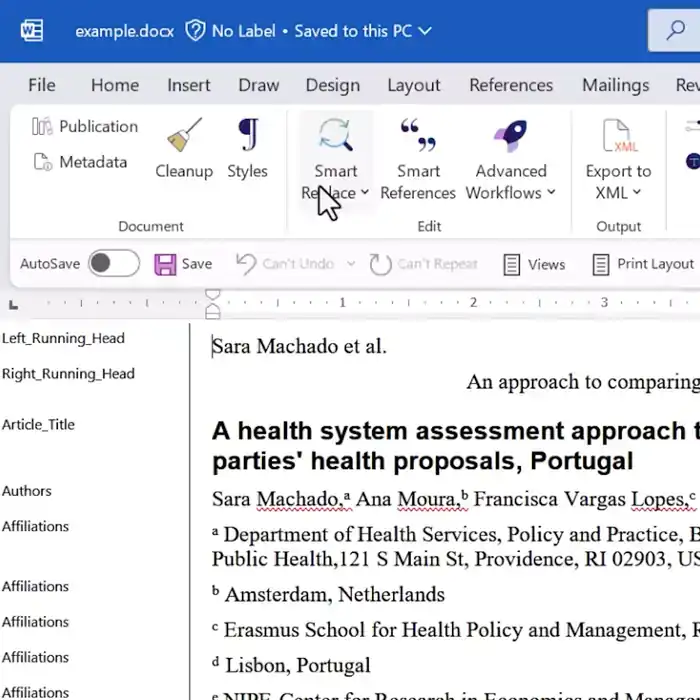Click the Publication icon in Document group

click(x=42, y=126)
